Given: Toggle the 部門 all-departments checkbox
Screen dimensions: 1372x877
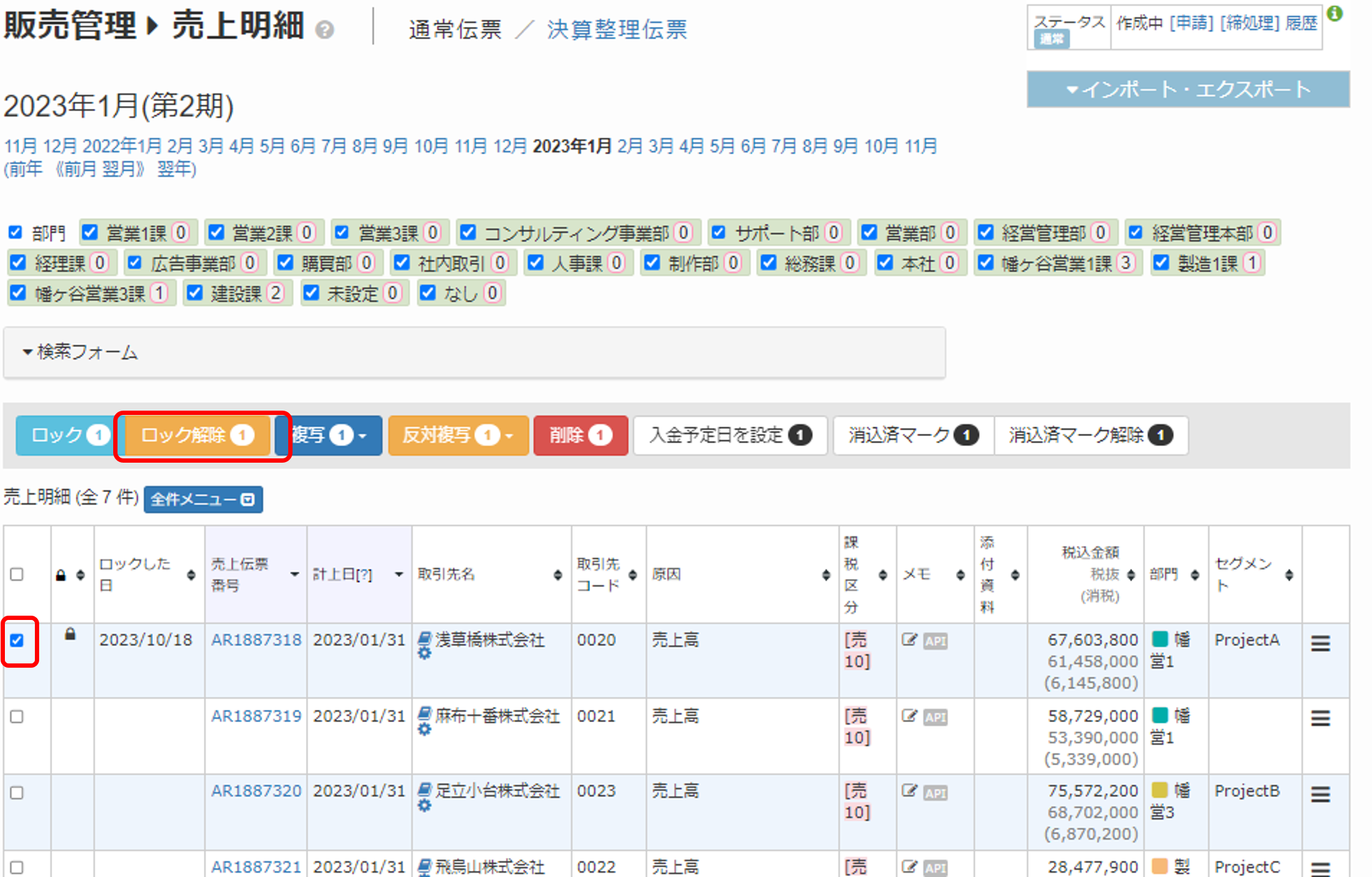Looking at the screenshot, I should tap(15, 233).
